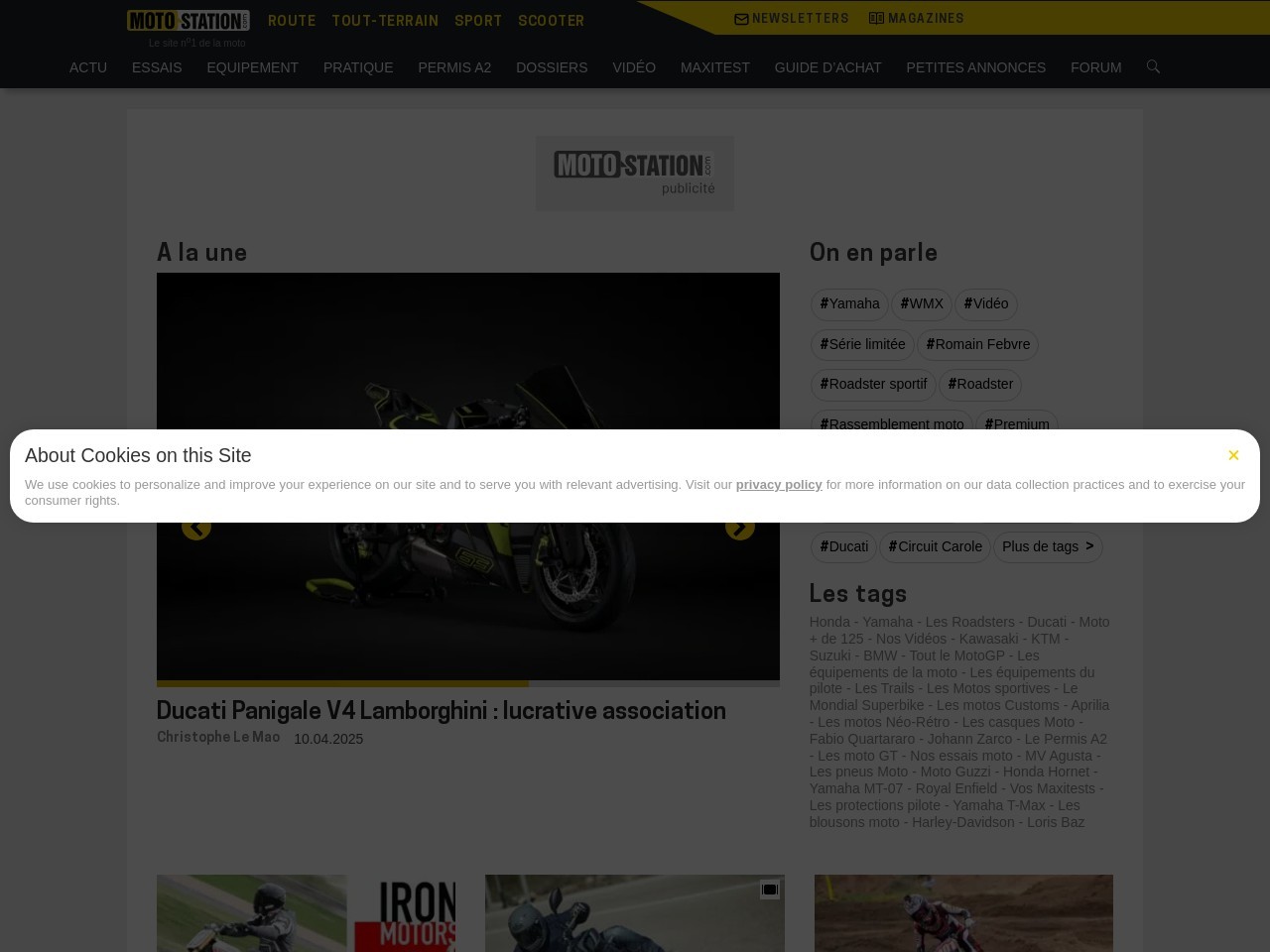Open the ACTU menu
Screen dimensions: 1270x952
[88, 67]
